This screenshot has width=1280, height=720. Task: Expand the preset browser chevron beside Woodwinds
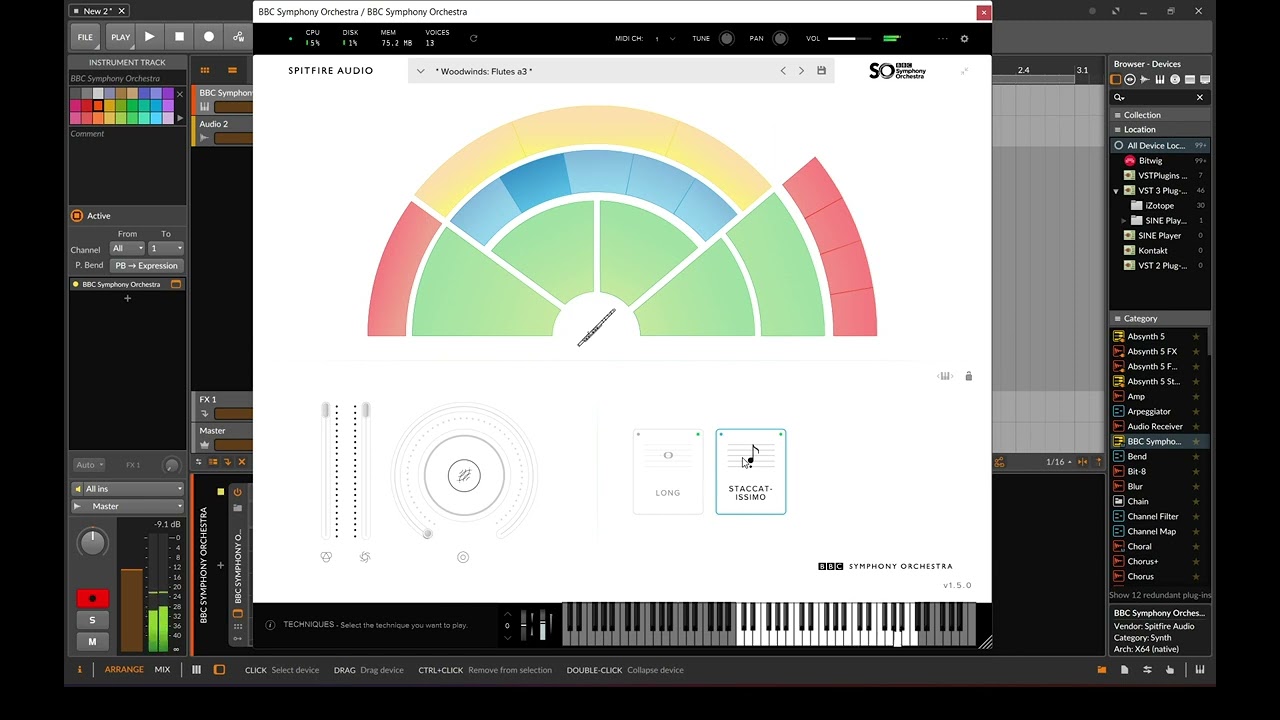[420, 71]
